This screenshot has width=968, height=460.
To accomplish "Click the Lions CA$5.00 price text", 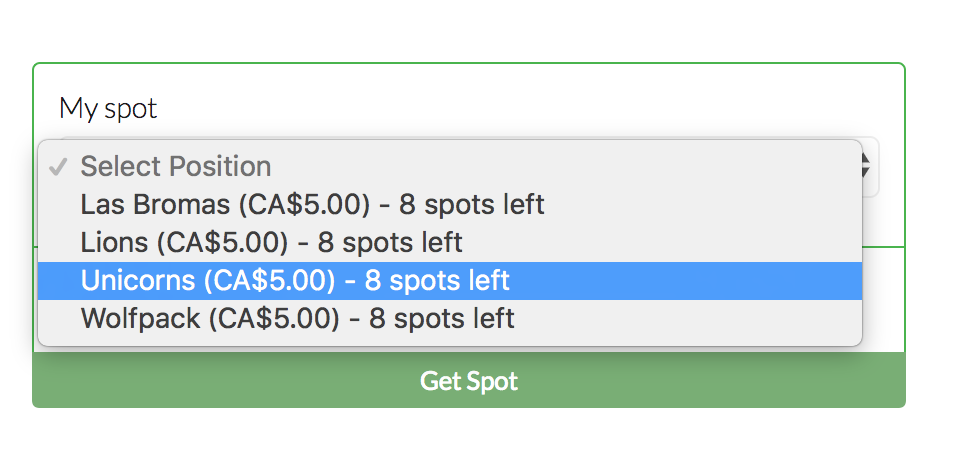I will pos(229,243).
